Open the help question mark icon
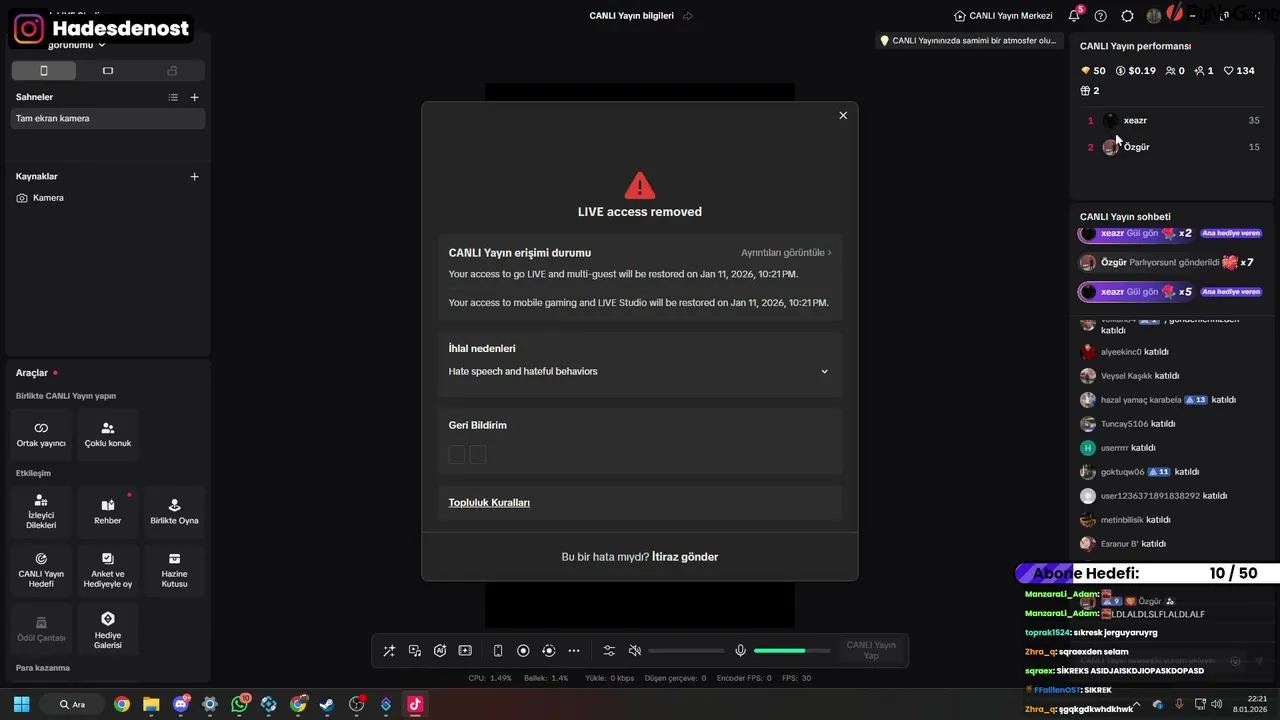1280x720 pixels. (1101, 16)
